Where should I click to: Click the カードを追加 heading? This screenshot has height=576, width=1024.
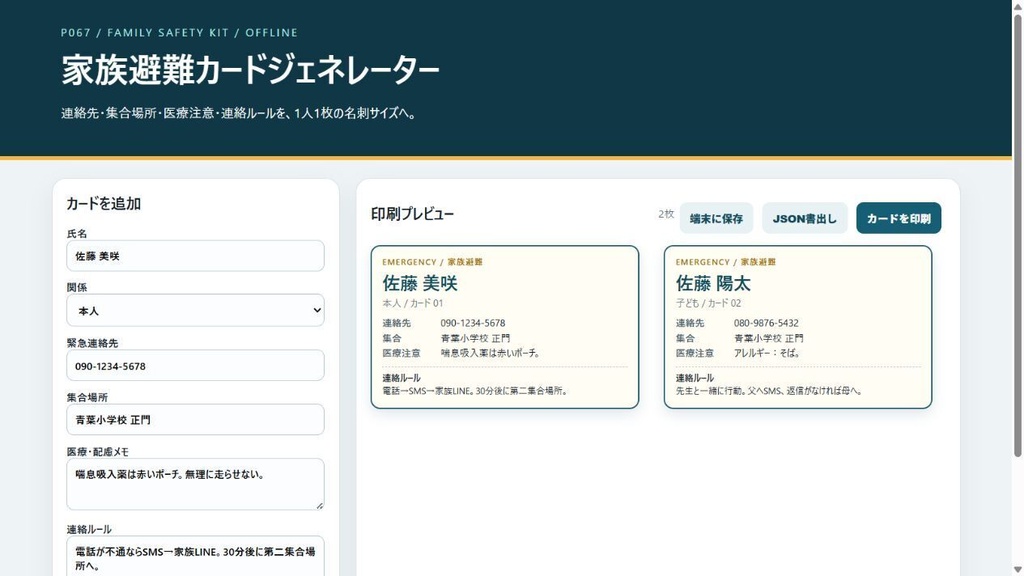pos(104,204)
